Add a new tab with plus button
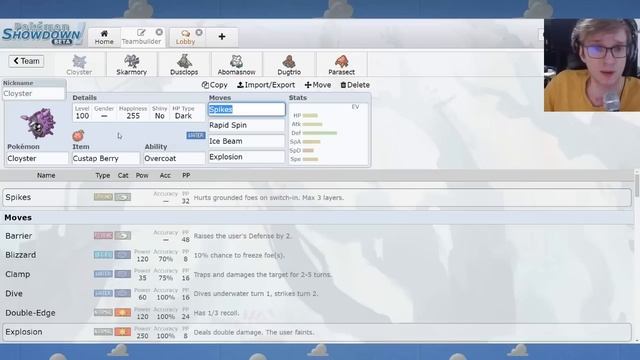 tap(222, 37)
